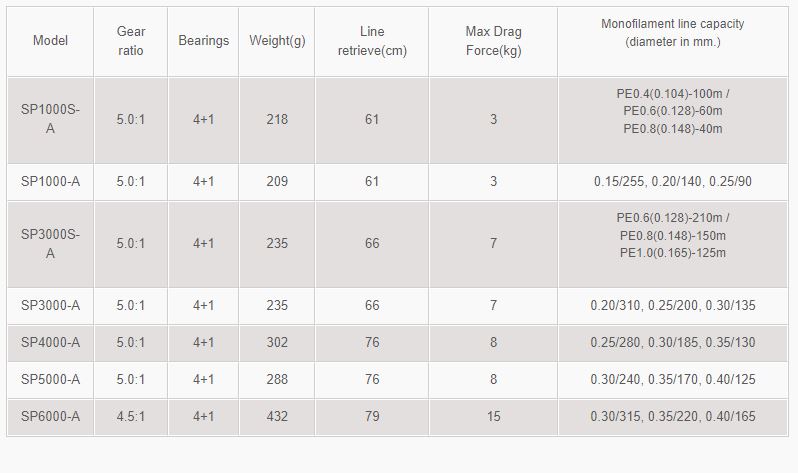Image resolution: width=798 pixels, height=473 pixels.
Task: Click the SP5000-A model name
Action: tap(50, 380)
